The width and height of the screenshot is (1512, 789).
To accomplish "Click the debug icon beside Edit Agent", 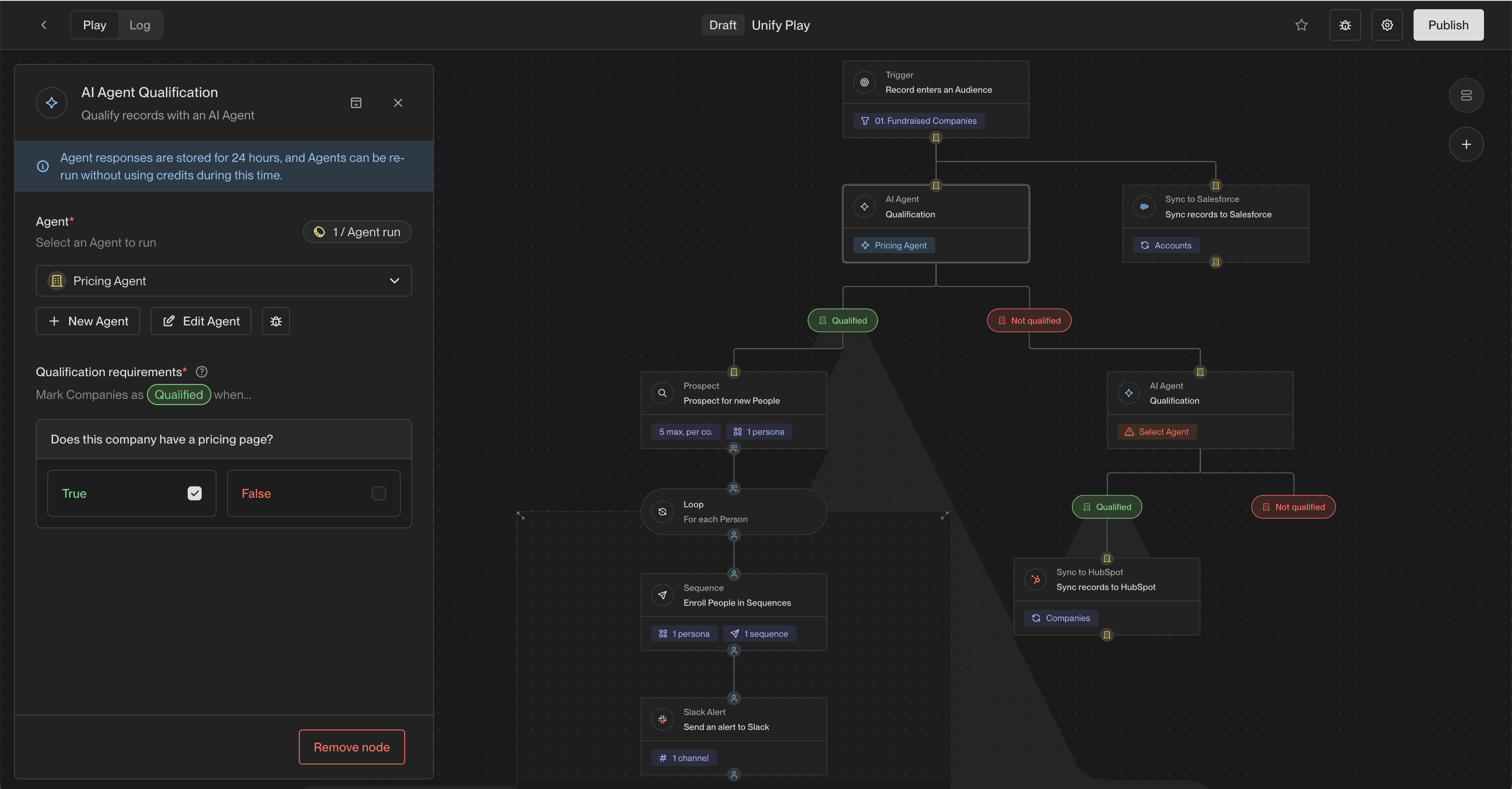I will pyautogui.click(x=275, y=321).
